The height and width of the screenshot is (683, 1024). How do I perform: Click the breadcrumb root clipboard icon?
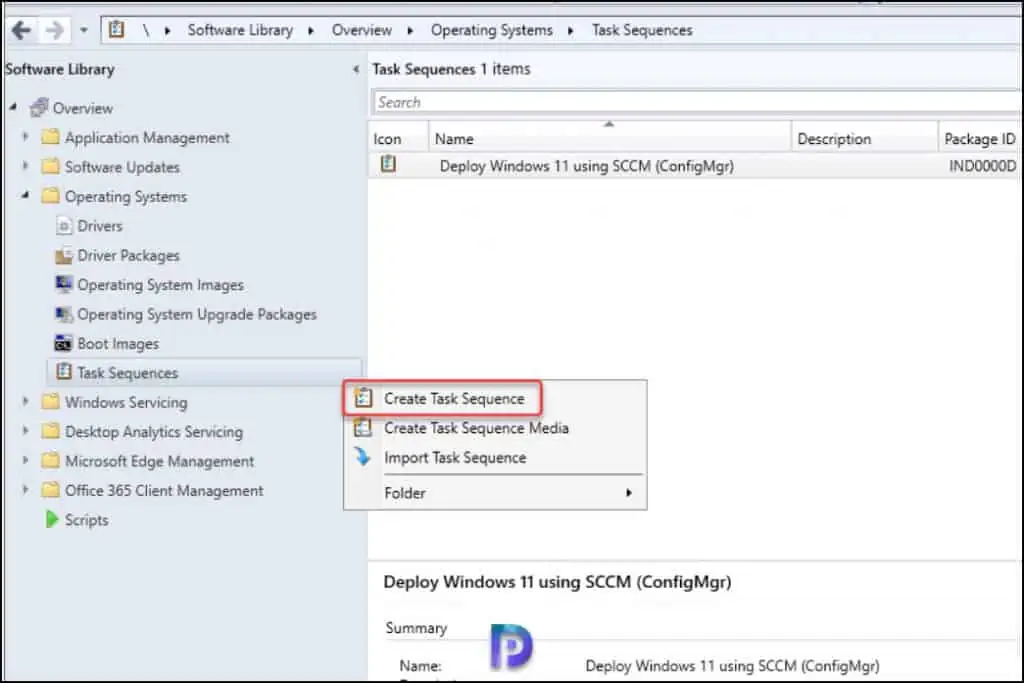point(116,29)
